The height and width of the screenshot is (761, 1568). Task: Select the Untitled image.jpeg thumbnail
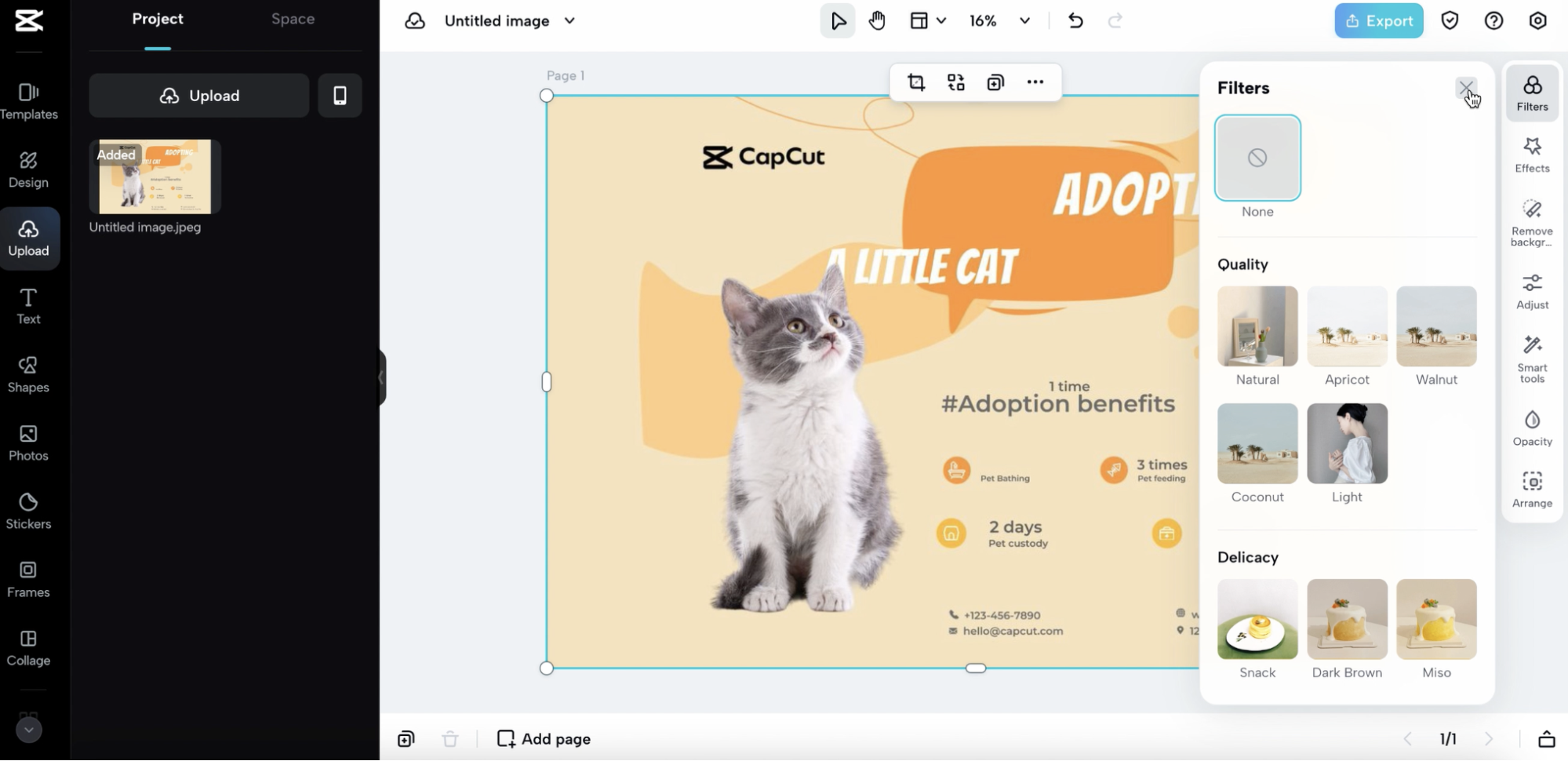pos(155,177)
